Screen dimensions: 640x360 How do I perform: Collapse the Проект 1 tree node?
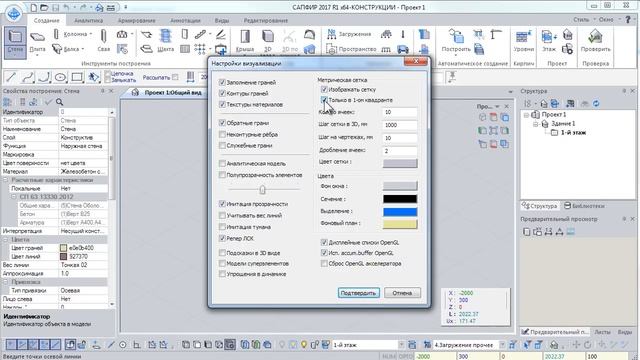tap(527, 115)
